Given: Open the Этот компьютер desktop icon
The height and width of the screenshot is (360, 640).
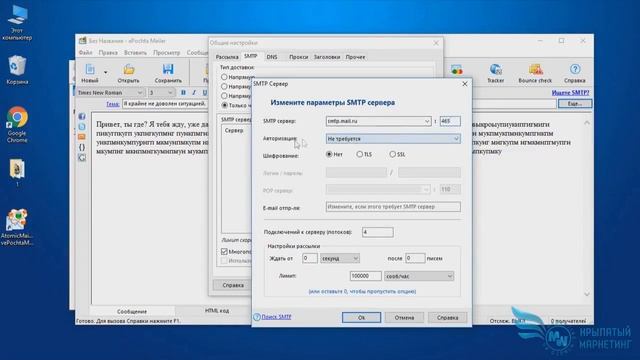Looking at the screenshot, I should (17, 22).
